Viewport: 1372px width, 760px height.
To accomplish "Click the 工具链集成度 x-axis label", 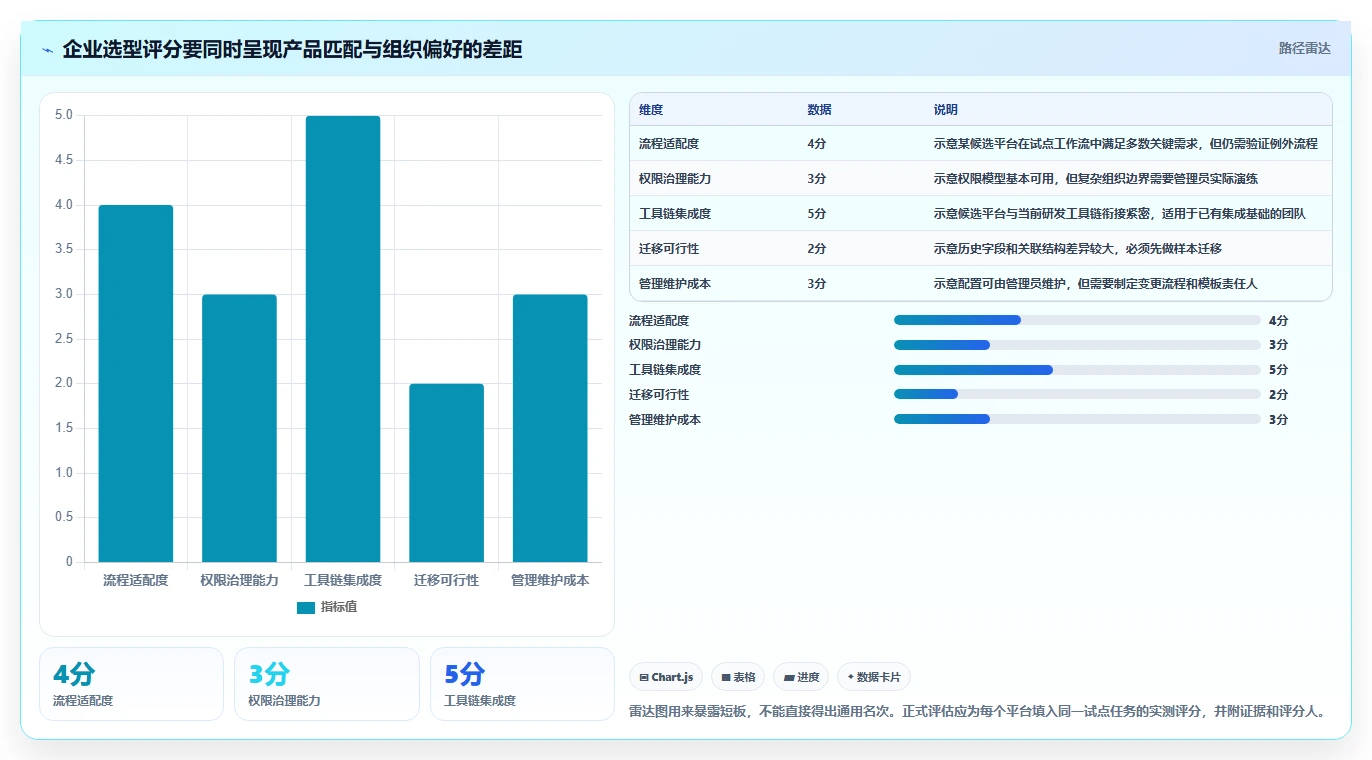I will tap(343, 580).
